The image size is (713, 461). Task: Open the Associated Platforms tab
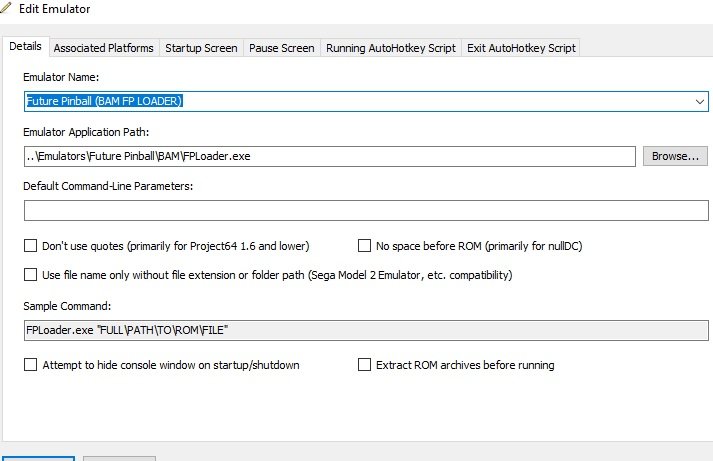coord(104,48)
